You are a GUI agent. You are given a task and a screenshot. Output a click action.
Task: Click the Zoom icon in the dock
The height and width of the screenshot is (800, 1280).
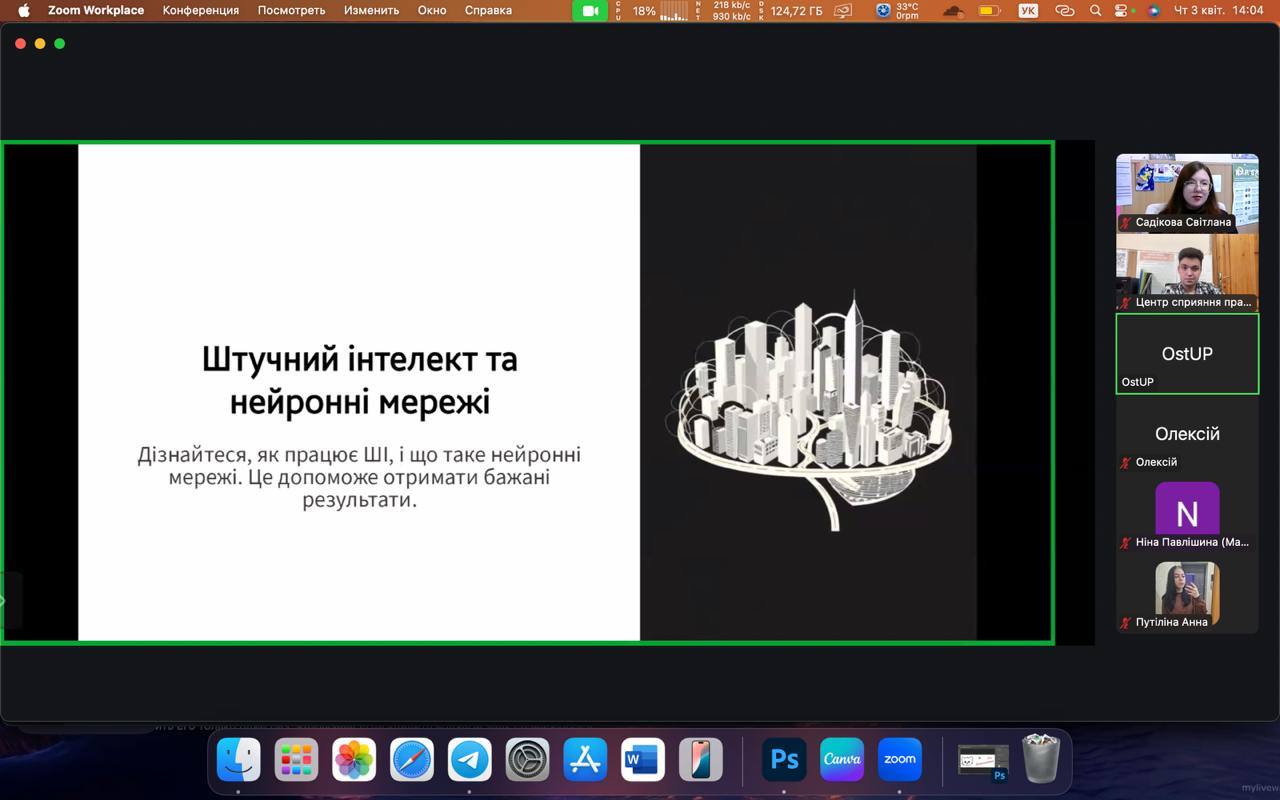pos(899,760)
